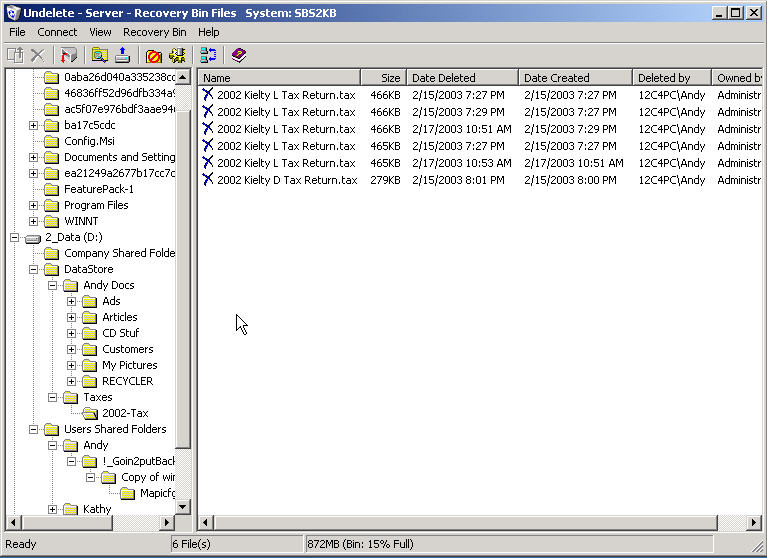The height and width of the screenshot is (558, 767).
Task: Click the search folder magnifier toolbar icon
Action: (100, 55)
